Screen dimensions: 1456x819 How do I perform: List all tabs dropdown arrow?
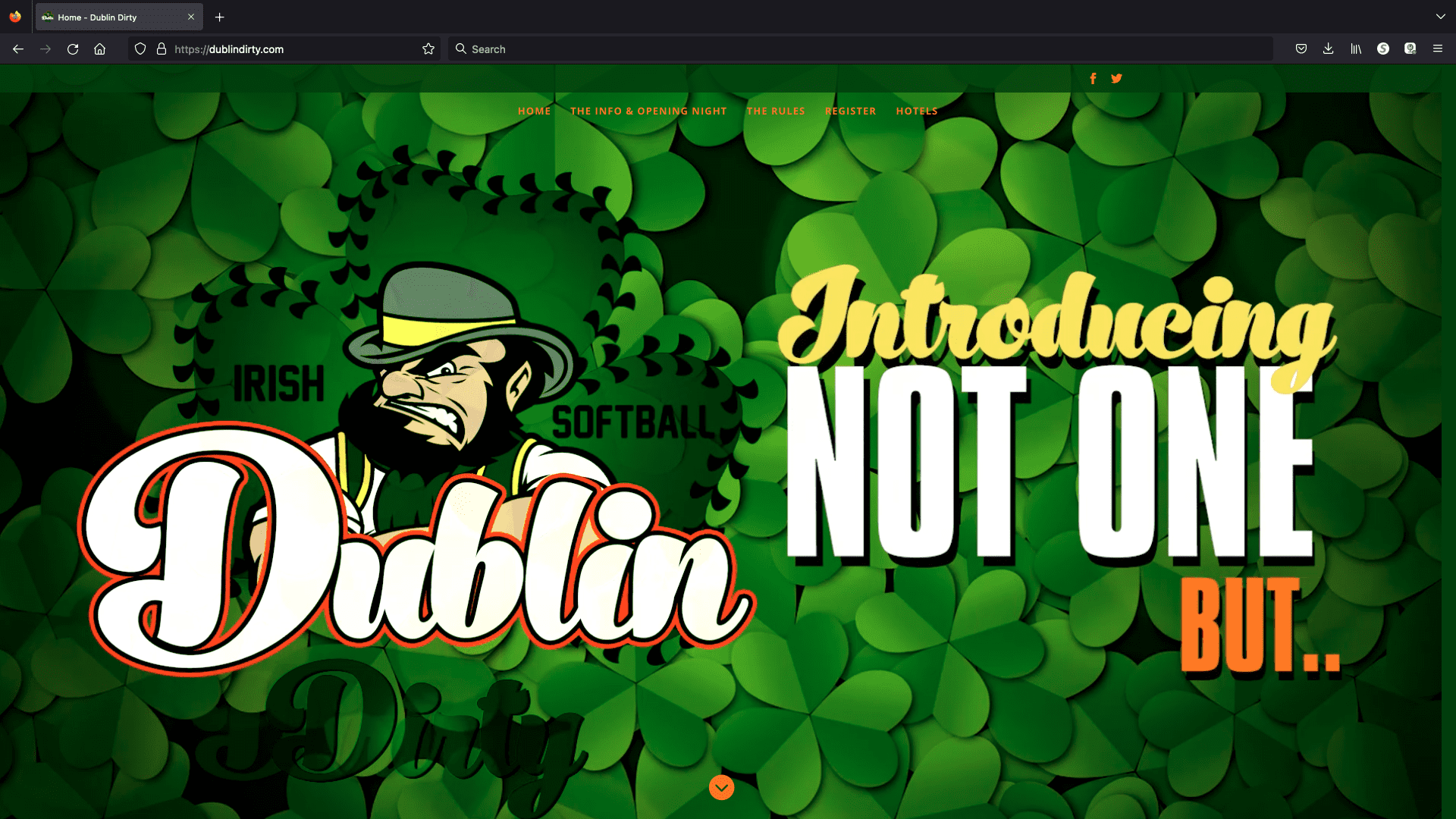tap(1441, 17)
